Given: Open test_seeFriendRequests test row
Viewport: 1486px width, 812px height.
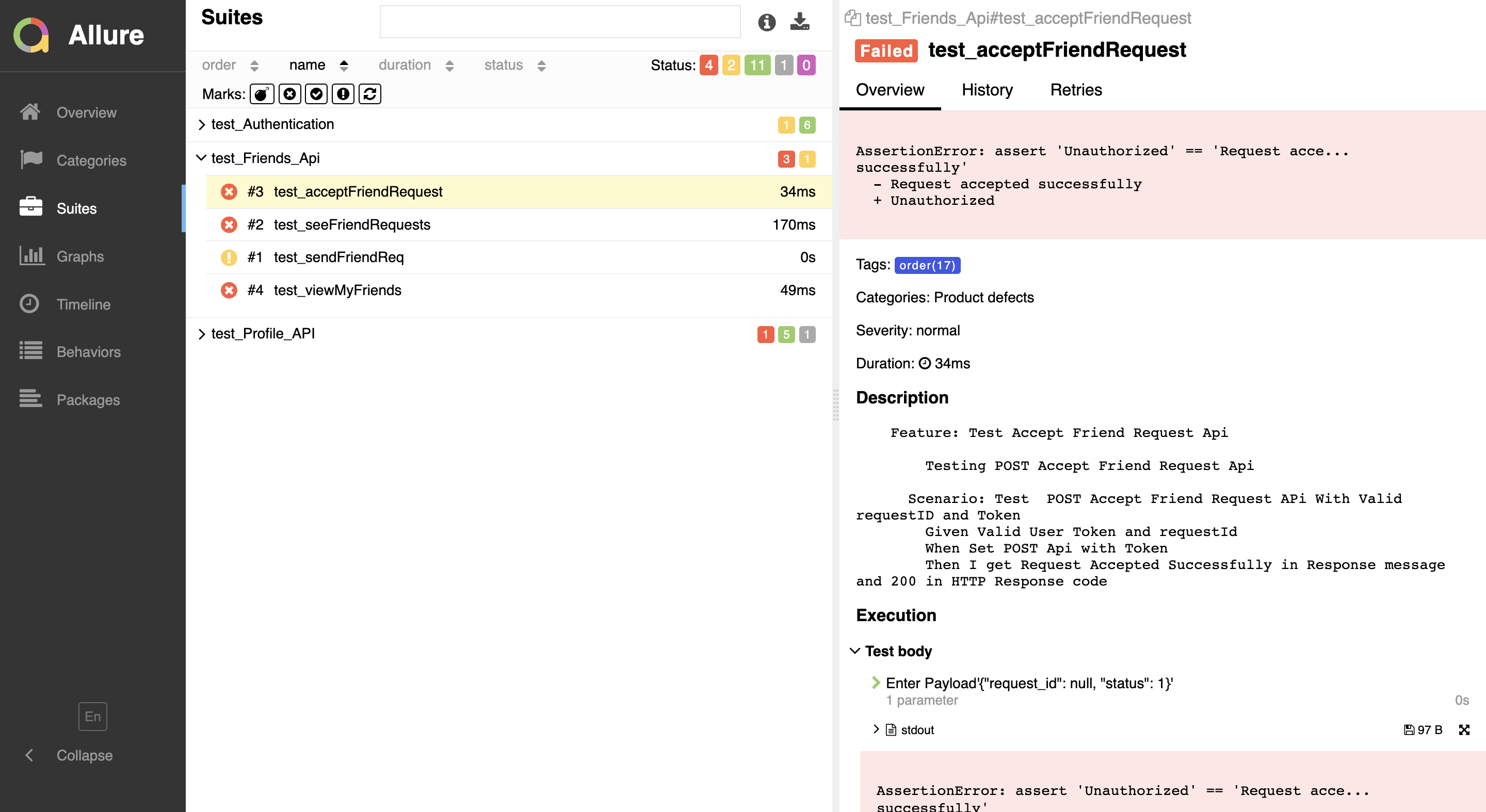Looking at the screenshot, I should point(519,225).
